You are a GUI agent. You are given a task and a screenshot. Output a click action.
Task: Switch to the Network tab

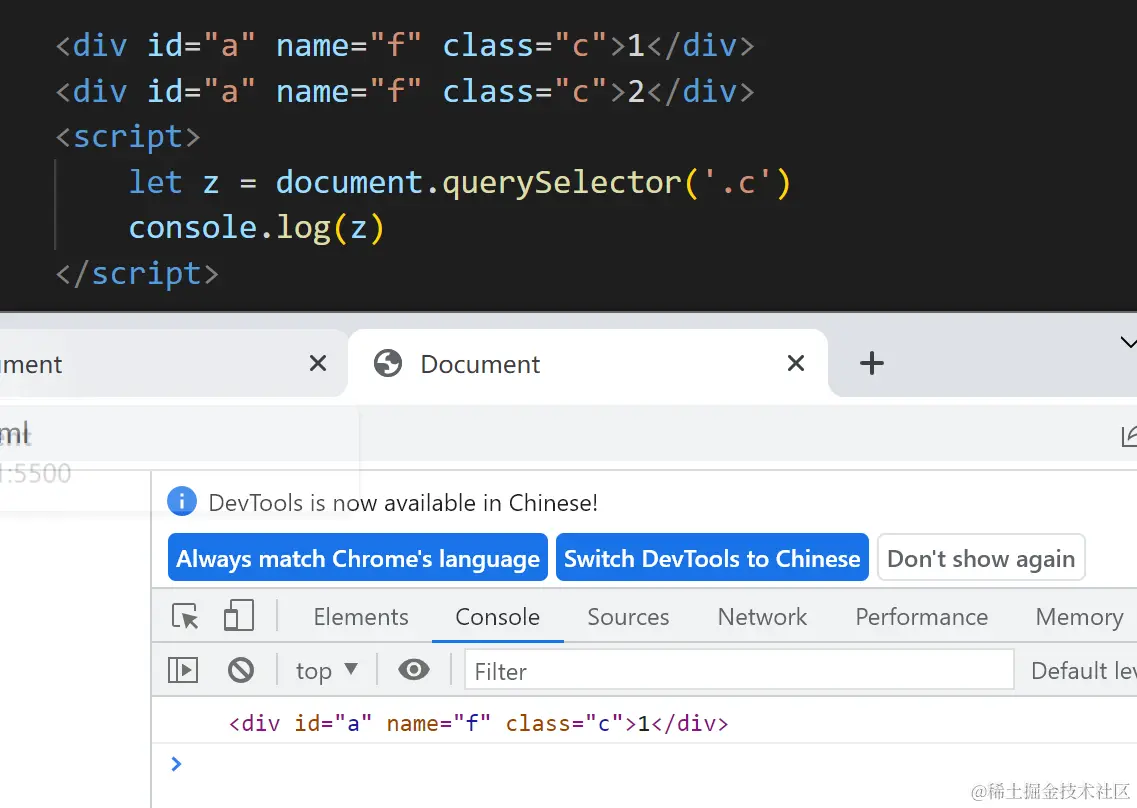click(762, 617)
